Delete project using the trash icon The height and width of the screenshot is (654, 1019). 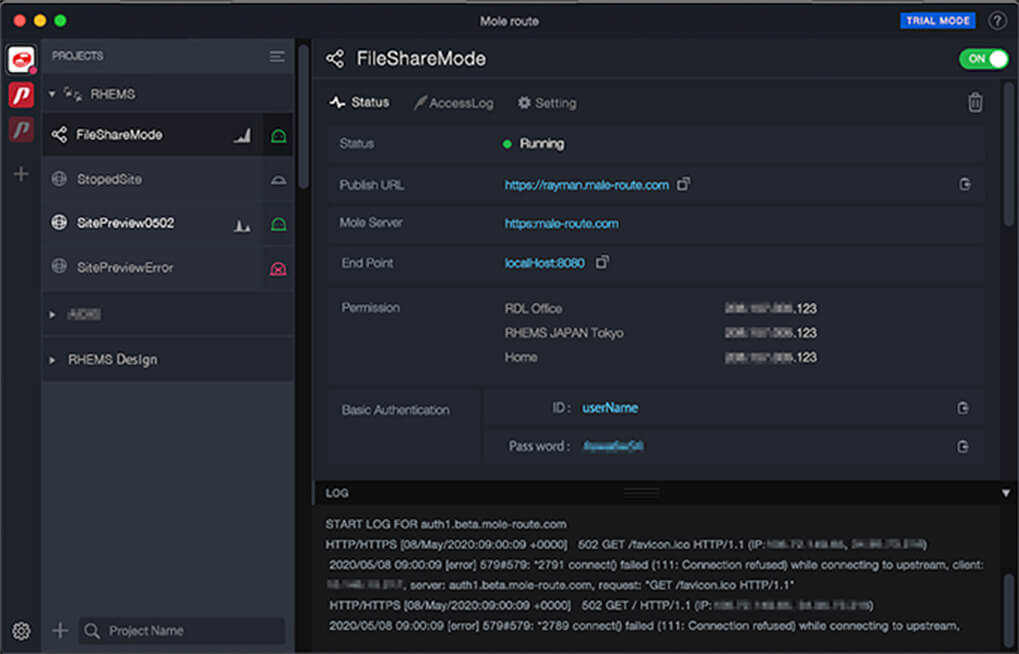pos(975,102)
